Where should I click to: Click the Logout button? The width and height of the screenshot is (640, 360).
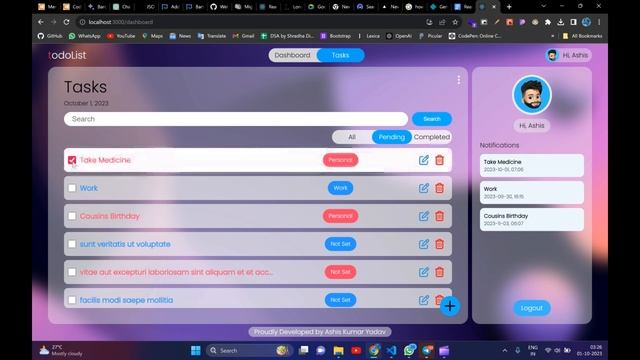pos(532,308)
